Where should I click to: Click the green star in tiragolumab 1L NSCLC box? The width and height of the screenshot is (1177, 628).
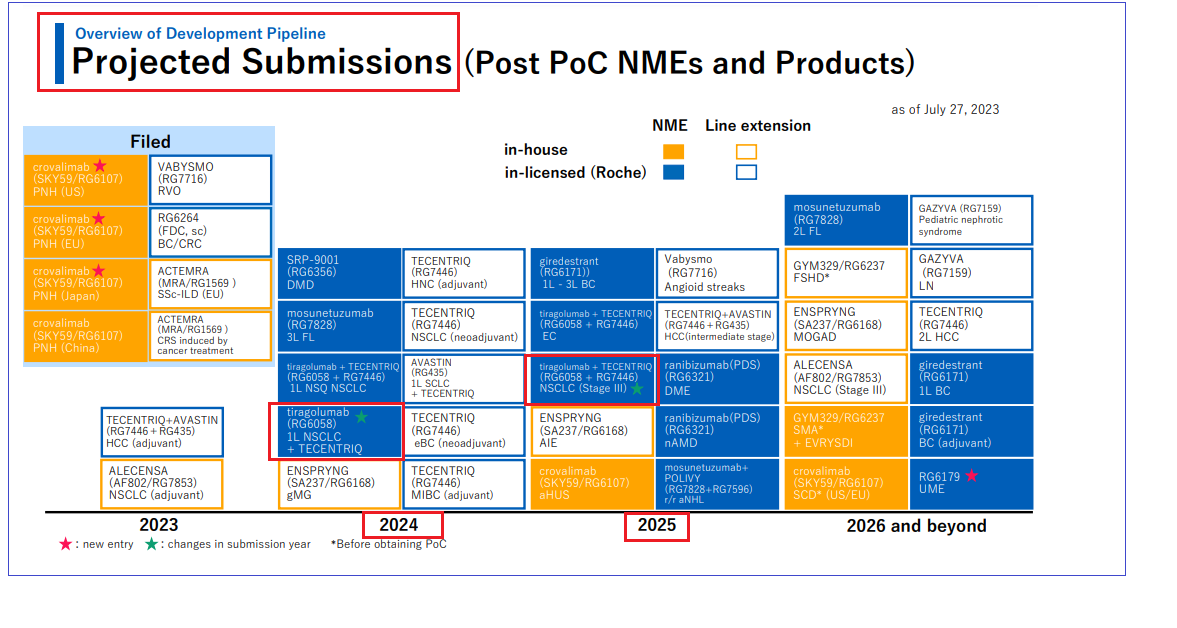361,417
